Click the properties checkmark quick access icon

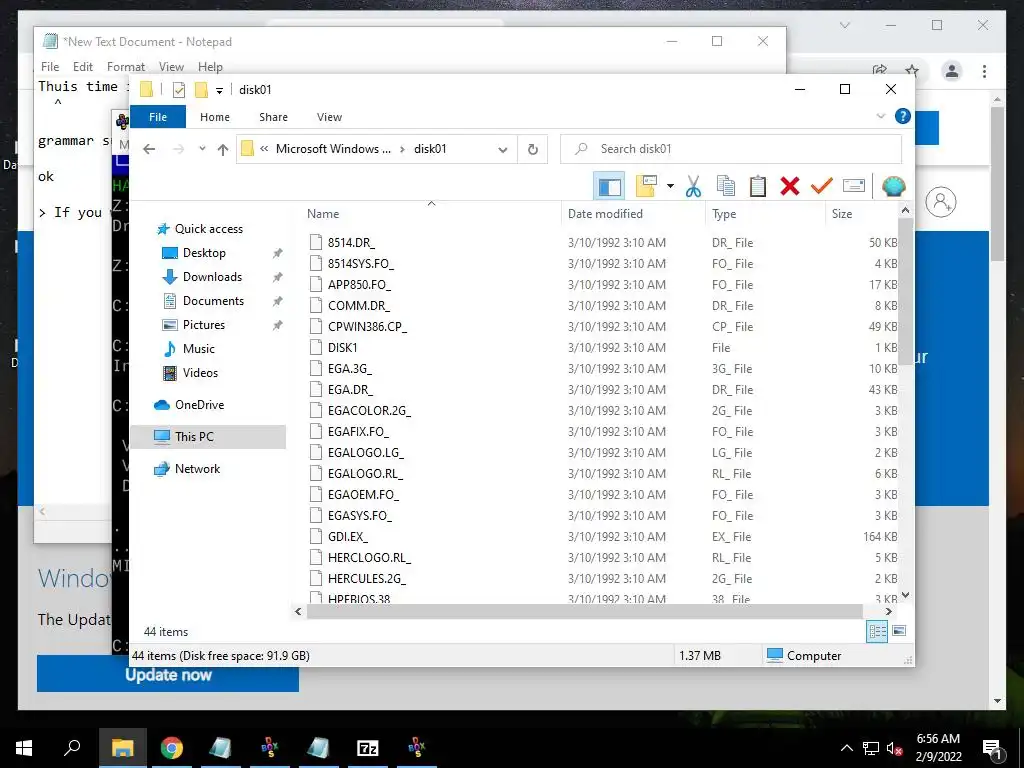(179, 89)
